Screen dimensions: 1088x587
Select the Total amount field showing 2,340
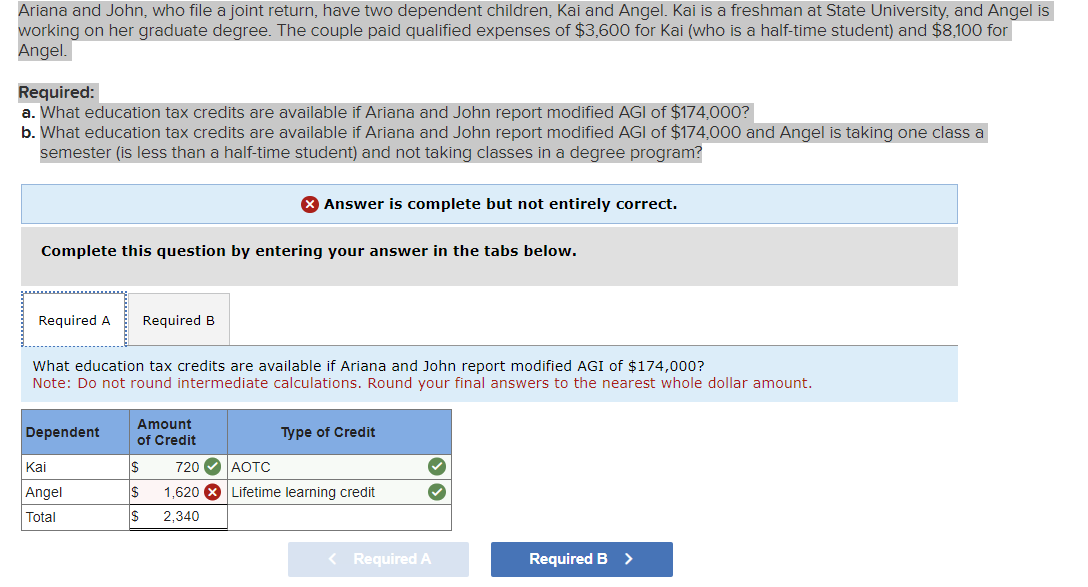175,517
